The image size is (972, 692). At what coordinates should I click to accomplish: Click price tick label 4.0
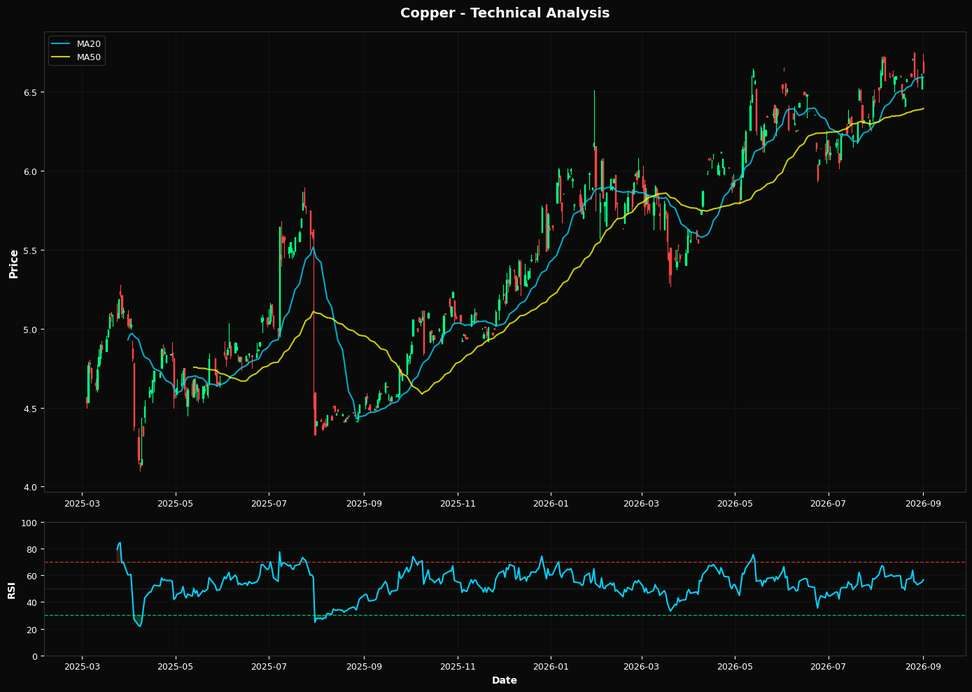pos(32,488)
